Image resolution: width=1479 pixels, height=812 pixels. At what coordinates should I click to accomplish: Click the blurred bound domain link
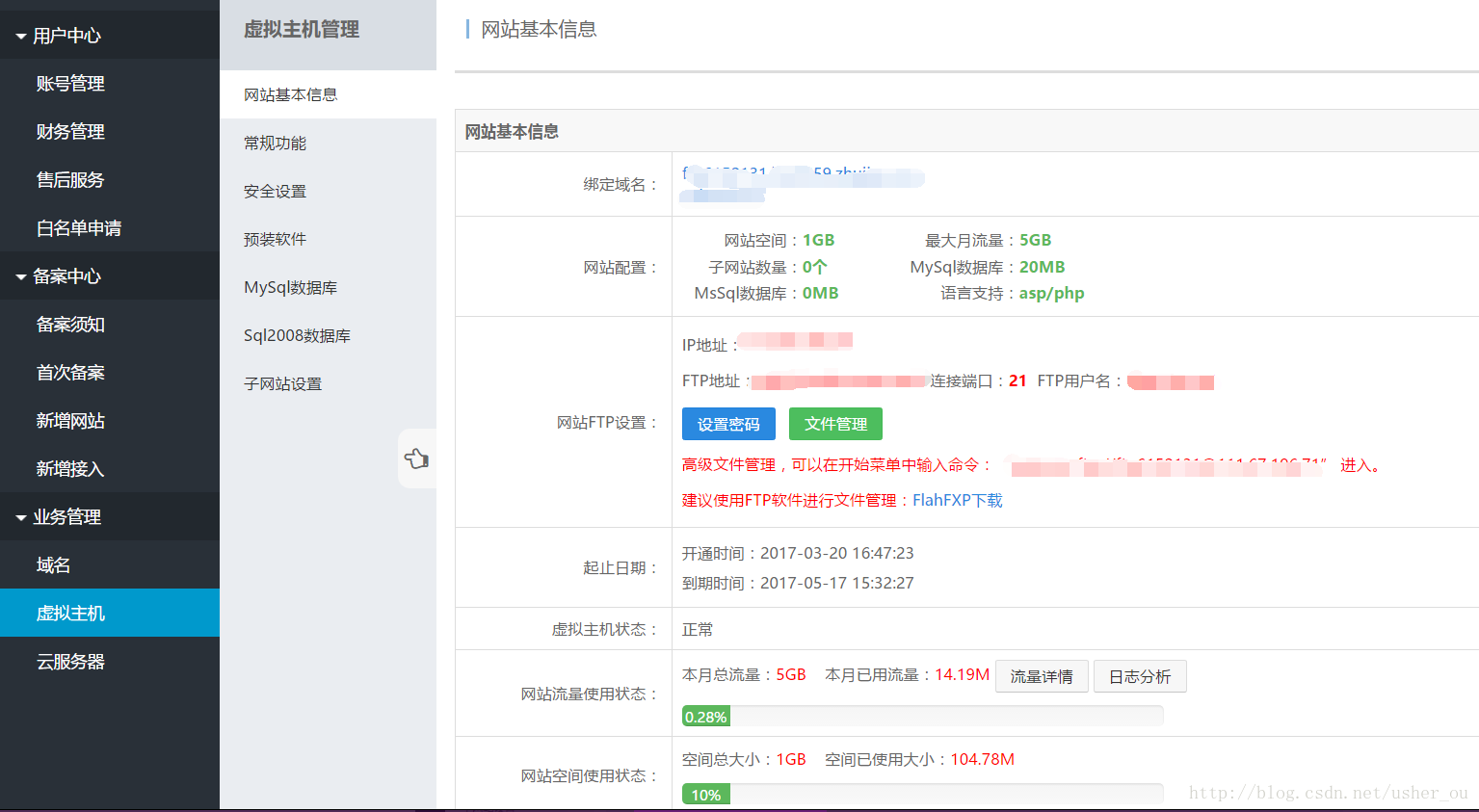pyautogui.click(x=802, y=183)
